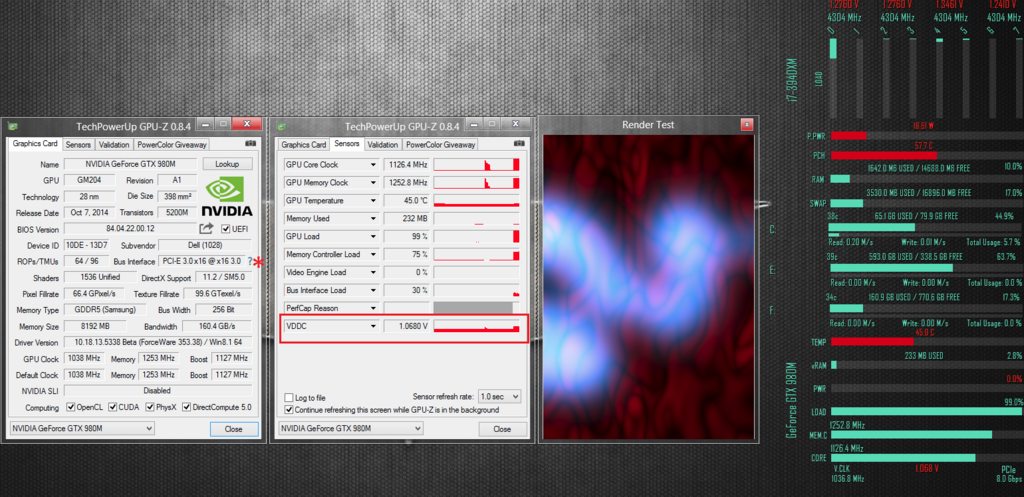Click the GPU Core Clock history graph
Screen dimensions: 1024x497
tap(477, 165)
